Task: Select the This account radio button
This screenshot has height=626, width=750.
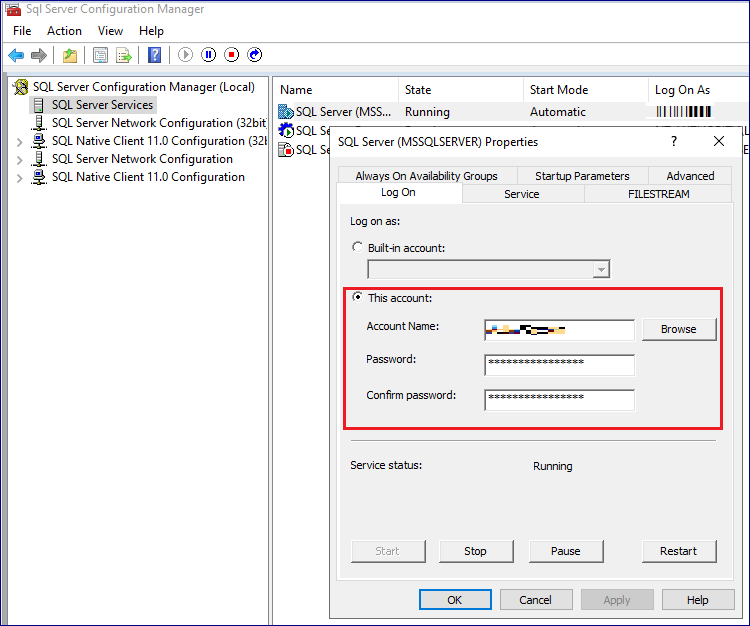Action: click(x=357, y=297)
